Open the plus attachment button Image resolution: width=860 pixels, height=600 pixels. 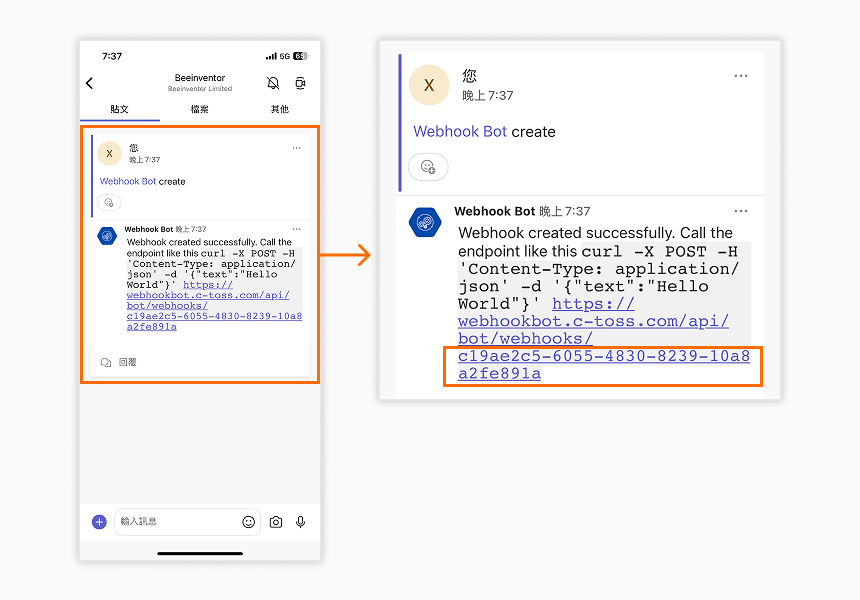pyautogui.click(x=99, y=522)
